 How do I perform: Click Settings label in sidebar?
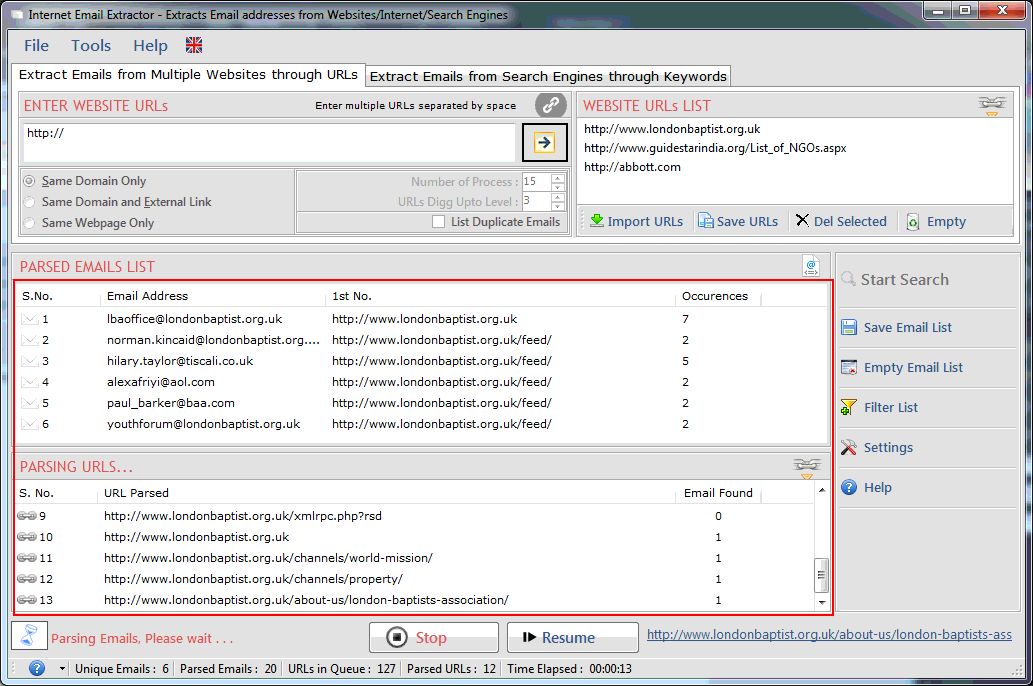[x=888, y=447]
